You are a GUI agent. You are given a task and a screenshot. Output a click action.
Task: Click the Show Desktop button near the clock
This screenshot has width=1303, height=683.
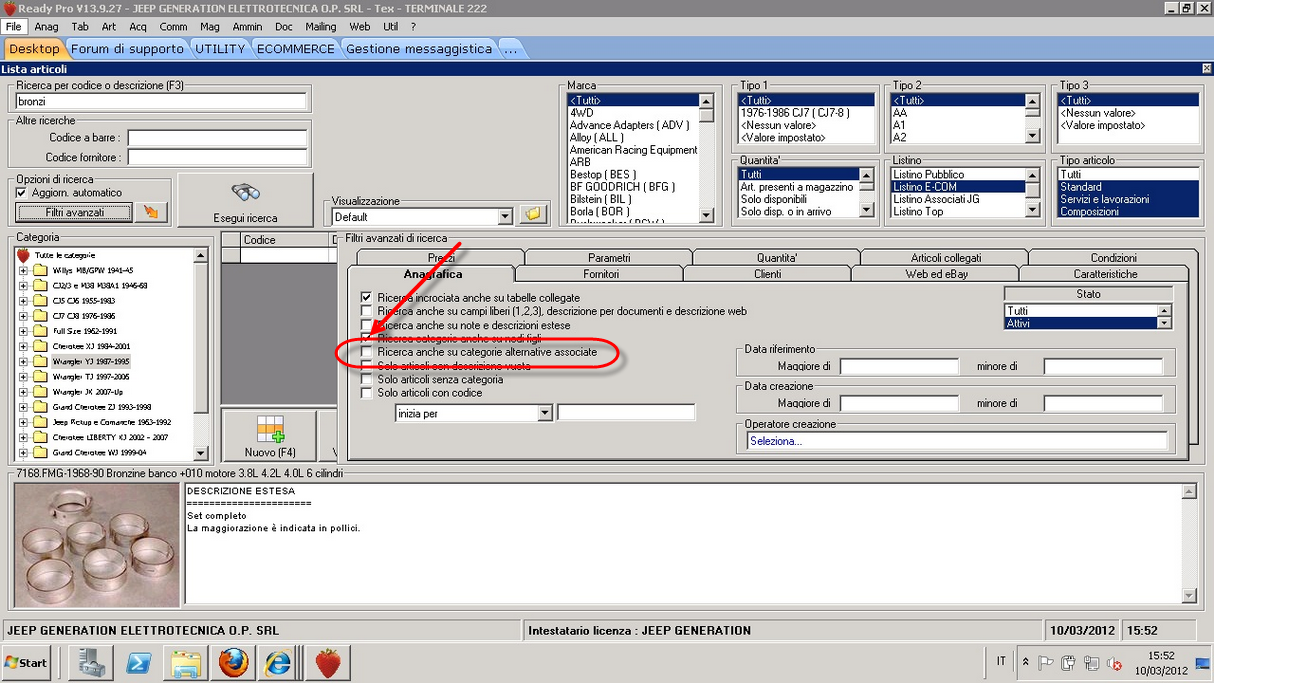tap(1204, 662)
